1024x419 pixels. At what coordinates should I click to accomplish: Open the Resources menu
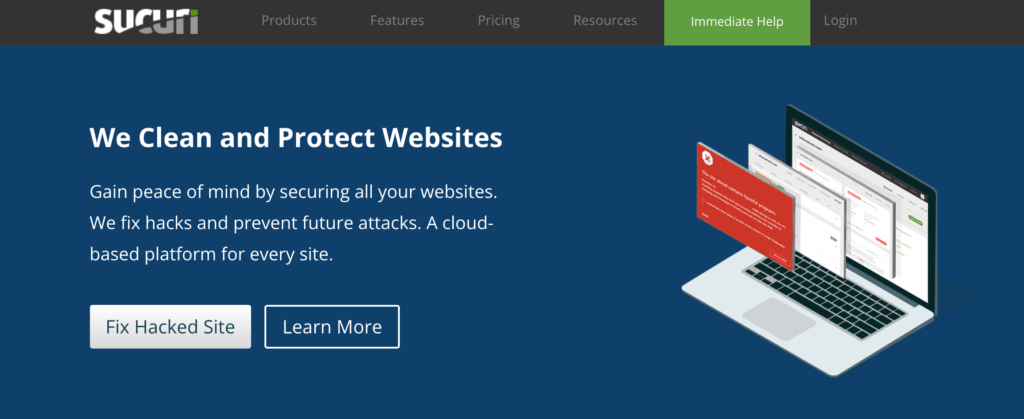[605, 20]
